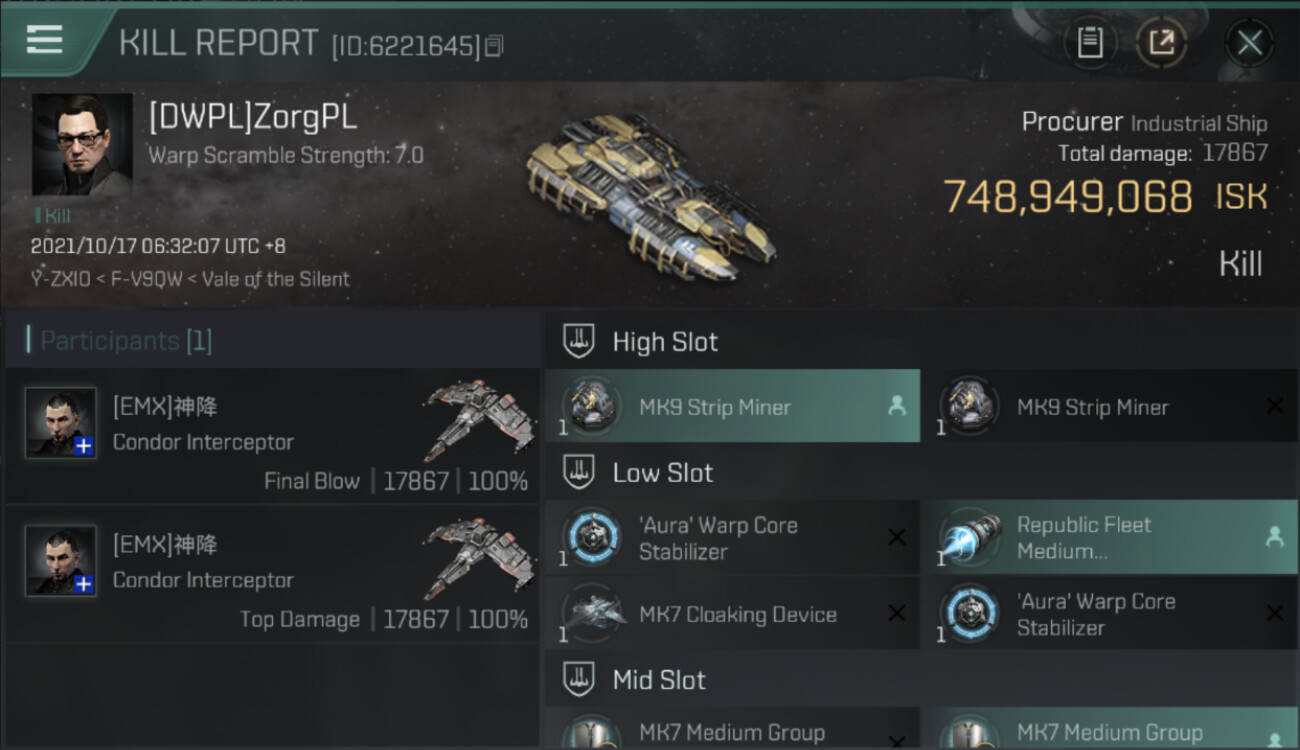The width and height of the screenshot is (1300, 750).
Task: Select the first 'Aura' Warp Core Stabilizer
Action: (733, 537)
